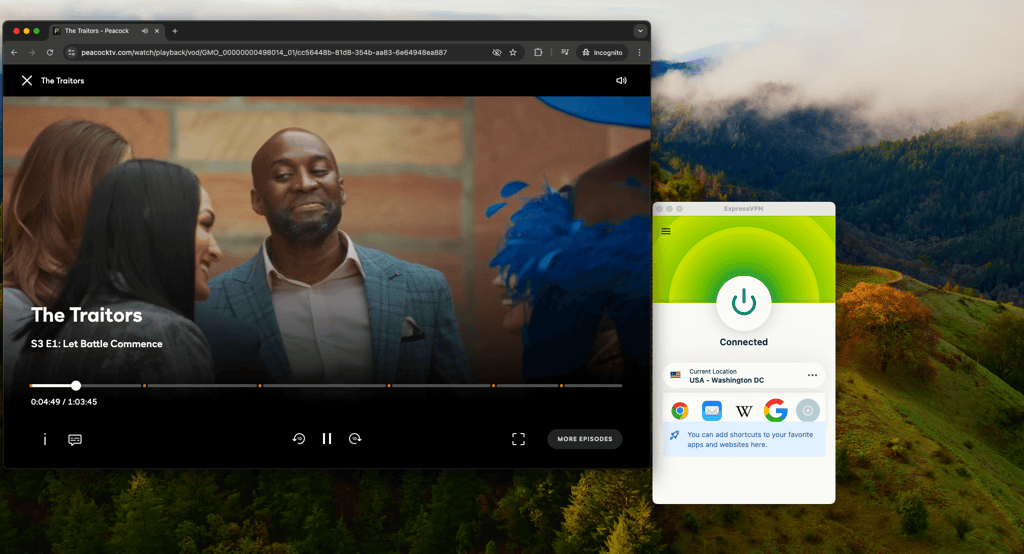Viewport: 1024px width, 554px height.
Task: Click the 0:04:49 / 1:03:45 timestamp
Action: coord(64,402)
